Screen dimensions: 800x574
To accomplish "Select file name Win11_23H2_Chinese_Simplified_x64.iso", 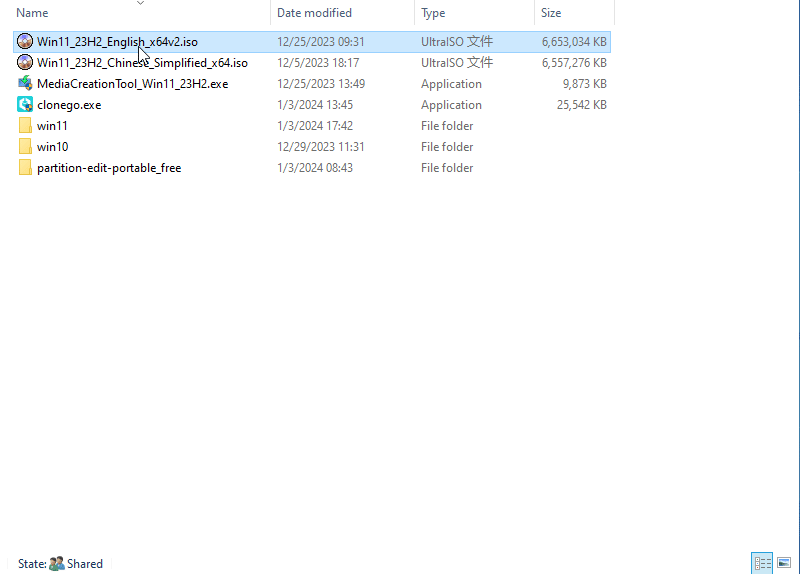I will pos(142,63).
